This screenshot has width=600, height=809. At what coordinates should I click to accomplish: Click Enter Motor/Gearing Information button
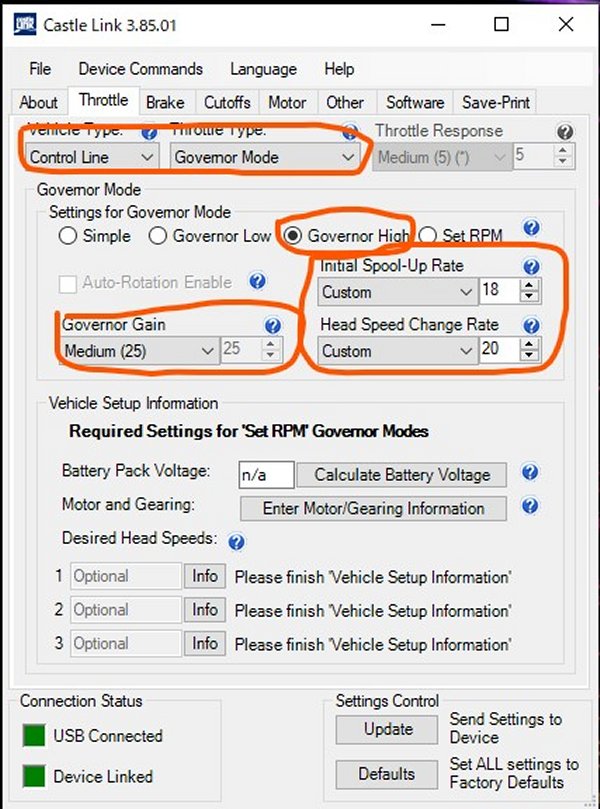click(373, 508)
